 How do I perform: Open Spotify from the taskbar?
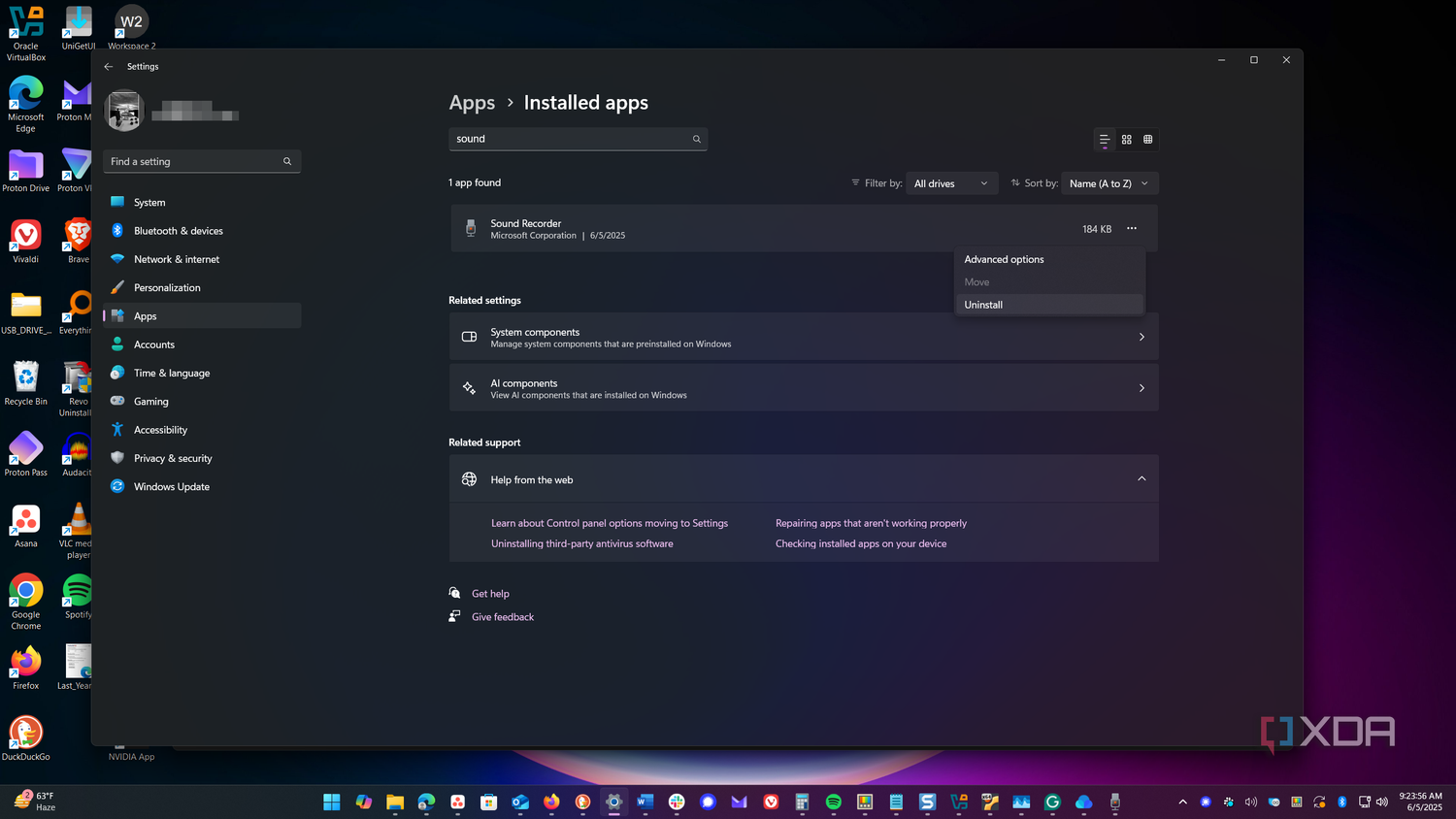tap(834, 802)
